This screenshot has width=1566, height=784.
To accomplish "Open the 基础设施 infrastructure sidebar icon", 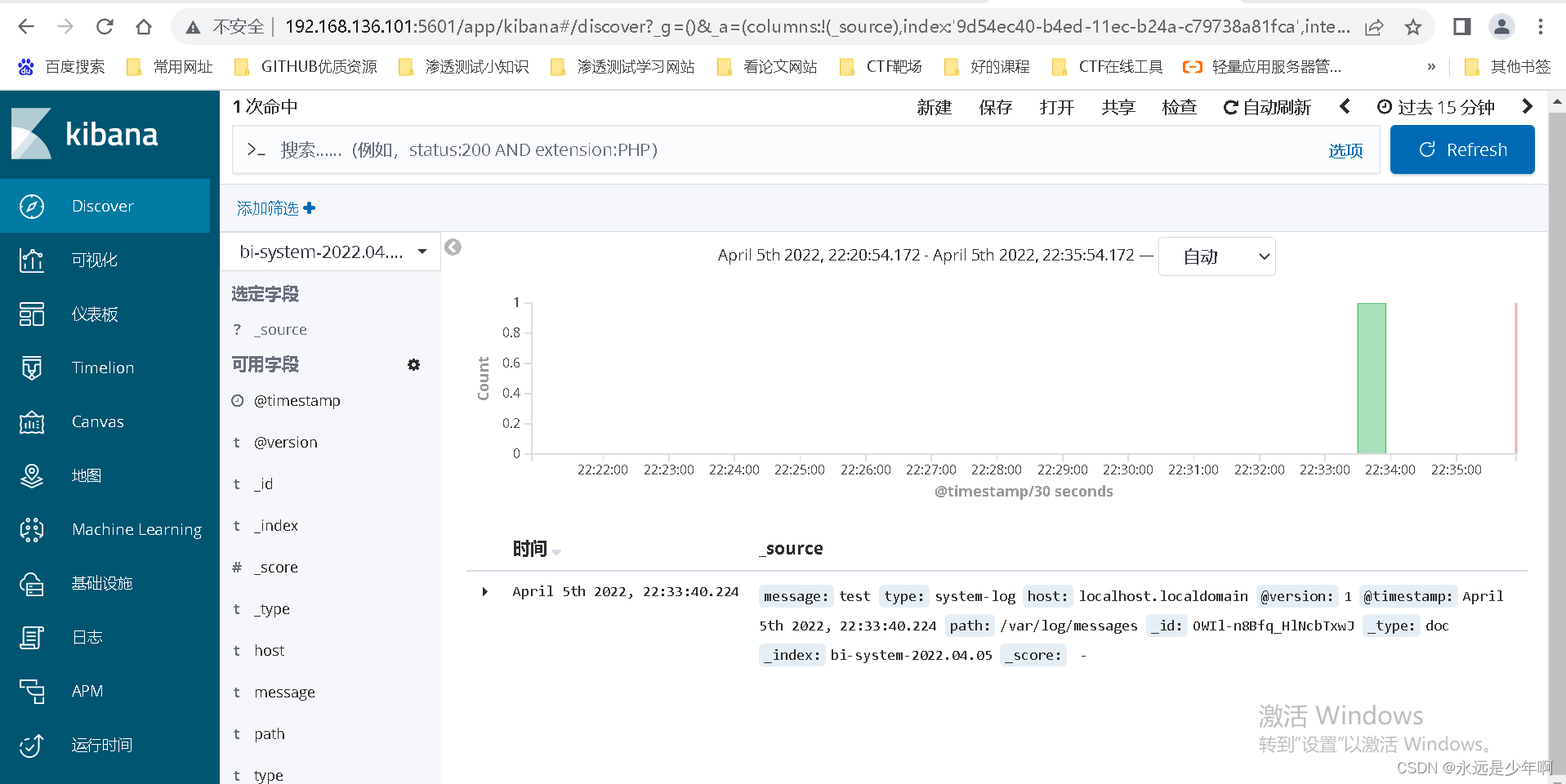I will click(31, 583).
